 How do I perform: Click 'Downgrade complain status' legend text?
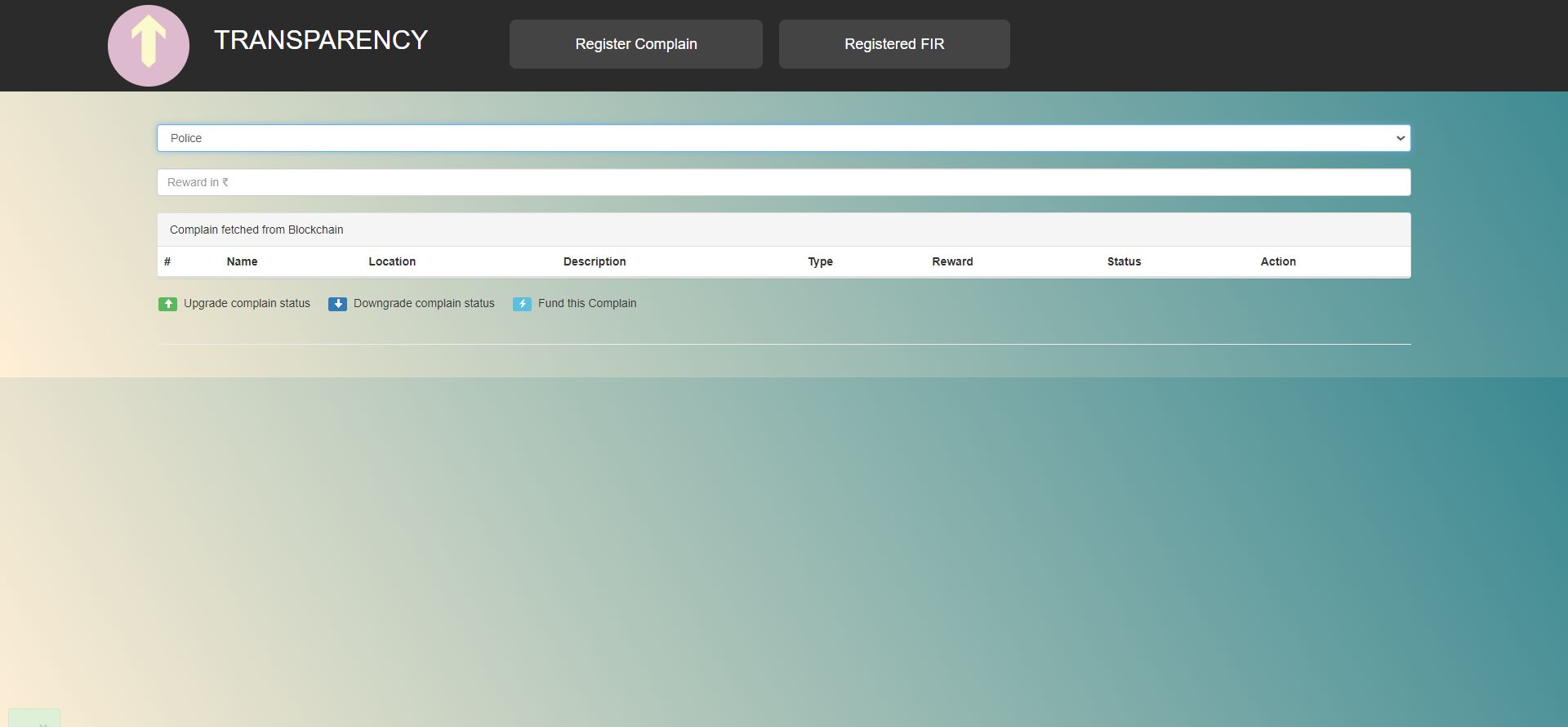click(424, 303)
